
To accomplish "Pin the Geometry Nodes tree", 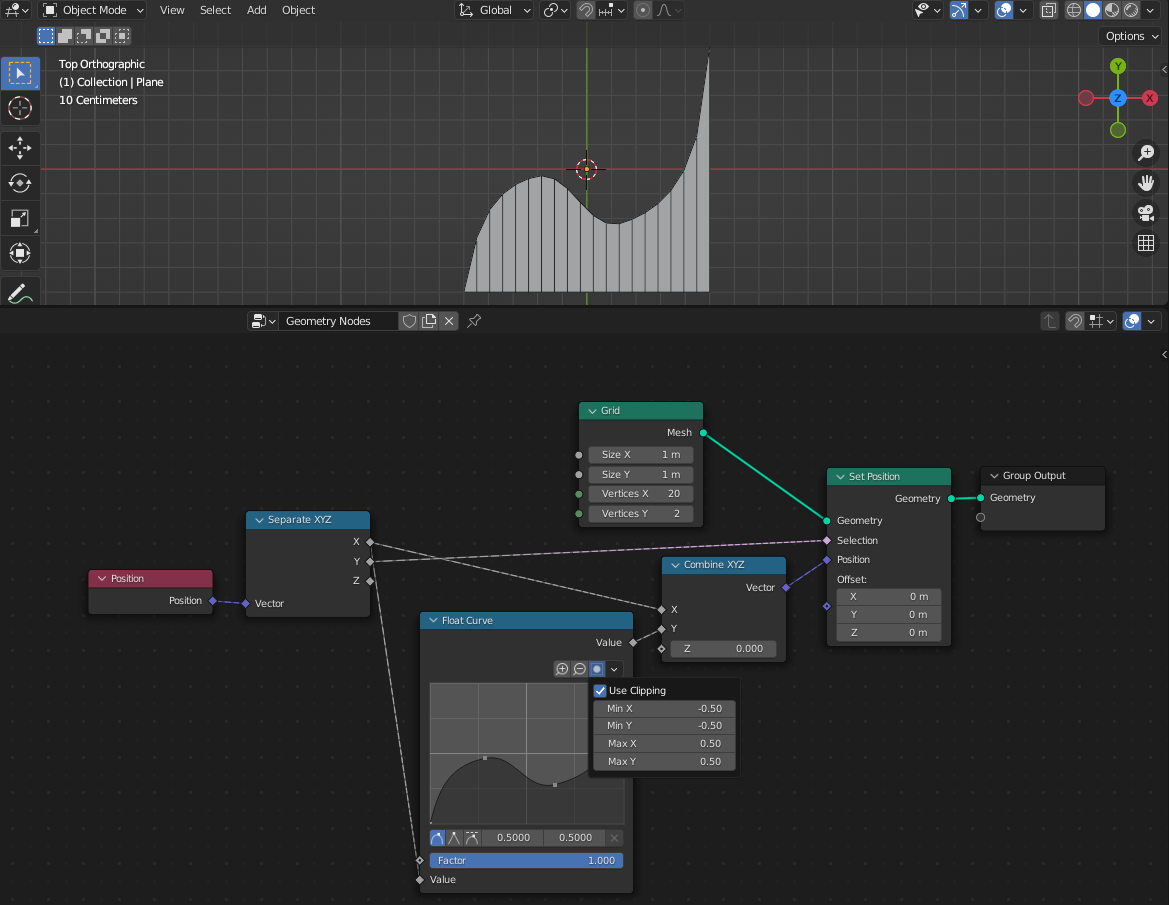I will 475,321.
